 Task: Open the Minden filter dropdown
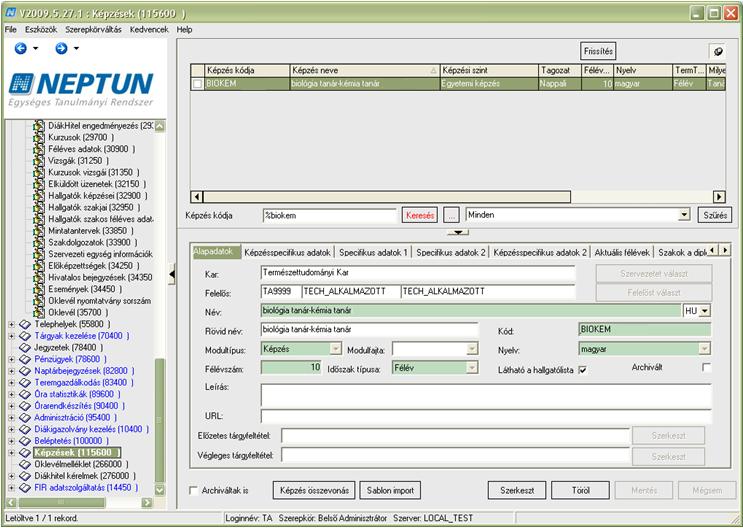pos(684,215)
